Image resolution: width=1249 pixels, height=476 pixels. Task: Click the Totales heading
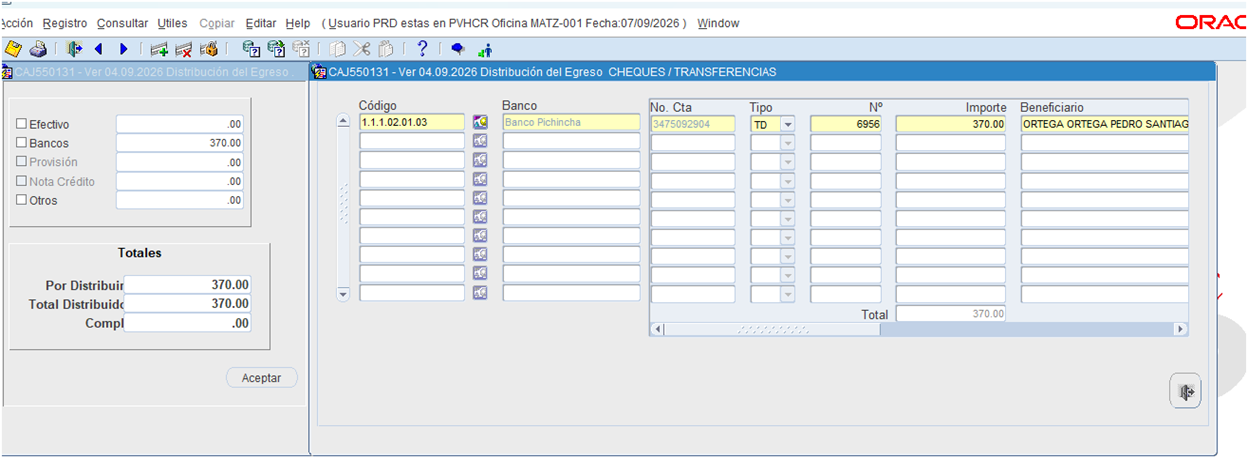coord(139,253)
